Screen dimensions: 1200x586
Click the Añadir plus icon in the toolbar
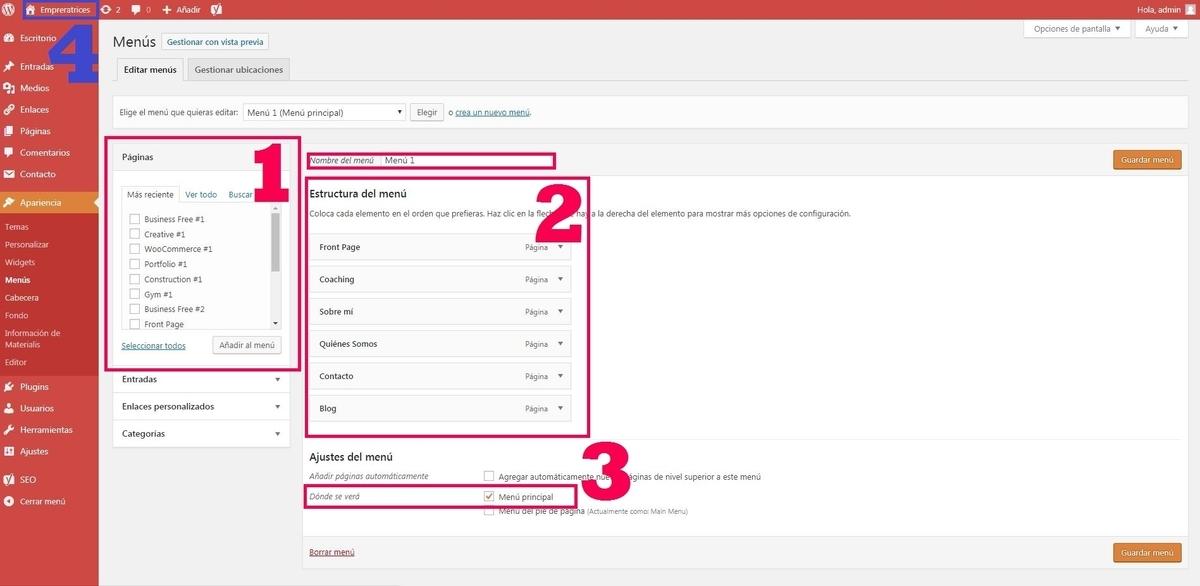tap(168, 9)
